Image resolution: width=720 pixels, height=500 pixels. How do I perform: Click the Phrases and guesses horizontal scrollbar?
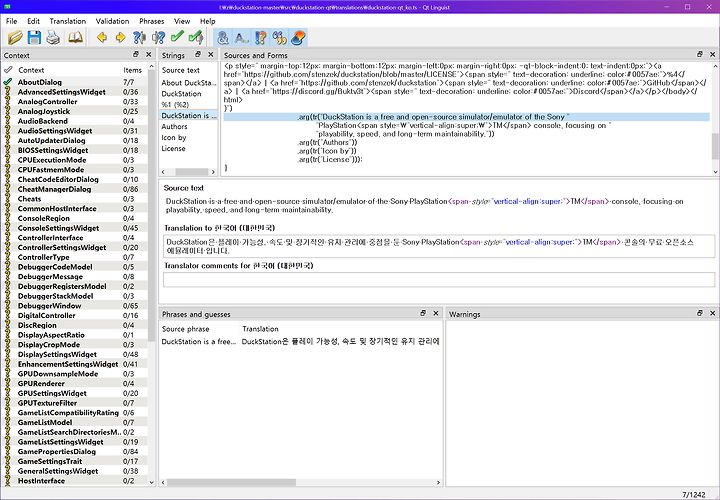point(231,483)
